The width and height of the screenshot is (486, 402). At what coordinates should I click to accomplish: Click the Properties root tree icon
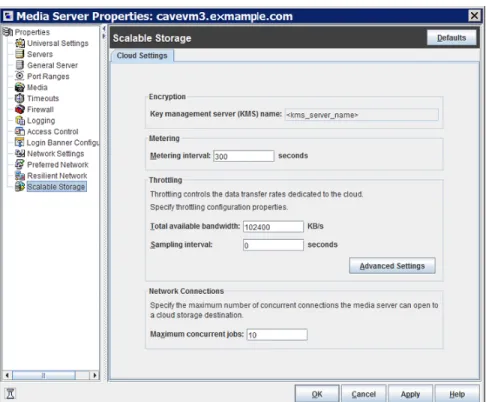pos(8,32)
